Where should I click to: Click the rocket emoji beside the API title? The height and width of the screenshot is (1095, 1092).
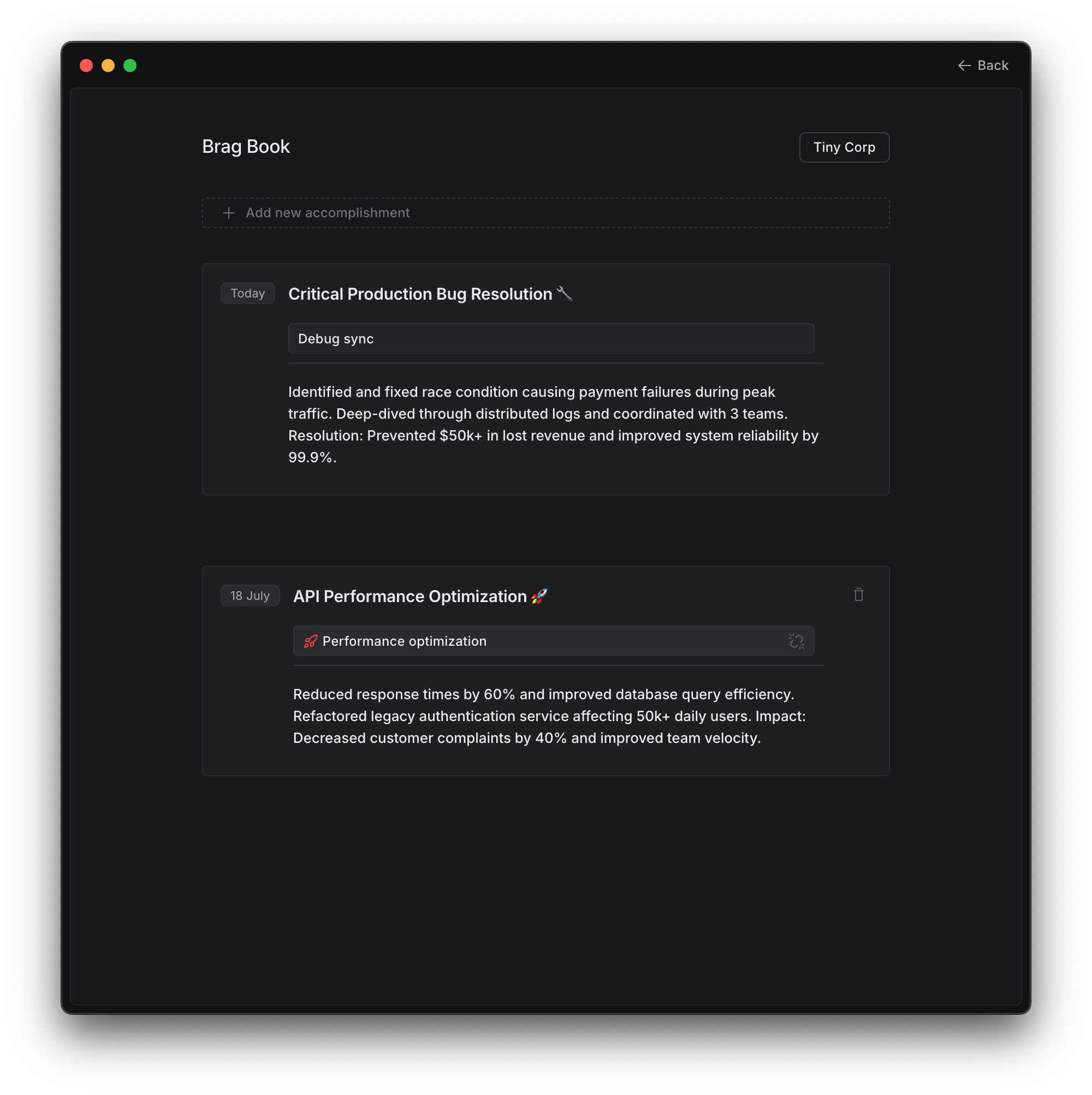tap(539, 596)
